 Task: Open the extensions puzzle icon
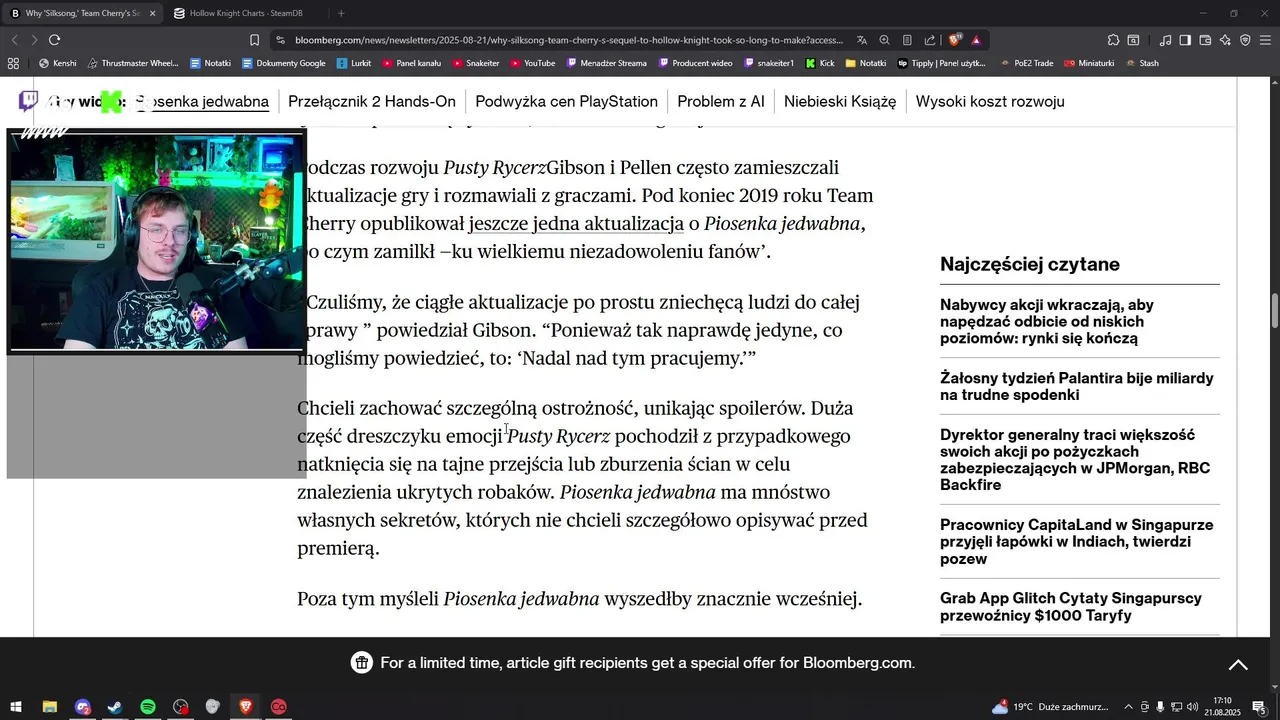[1113, 40]
